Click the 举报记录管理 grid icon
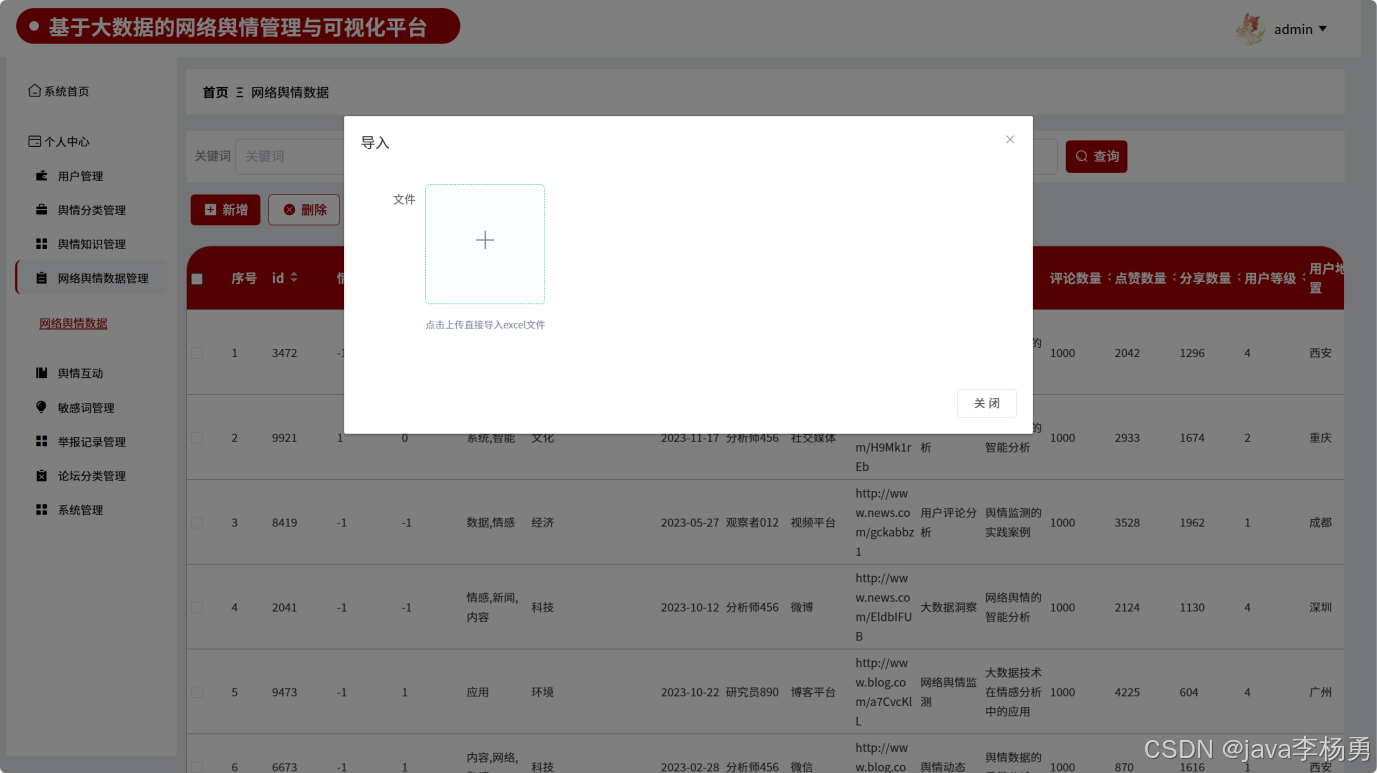The height and width of the screenshot is (773, 1377). [x=41, y=441]
